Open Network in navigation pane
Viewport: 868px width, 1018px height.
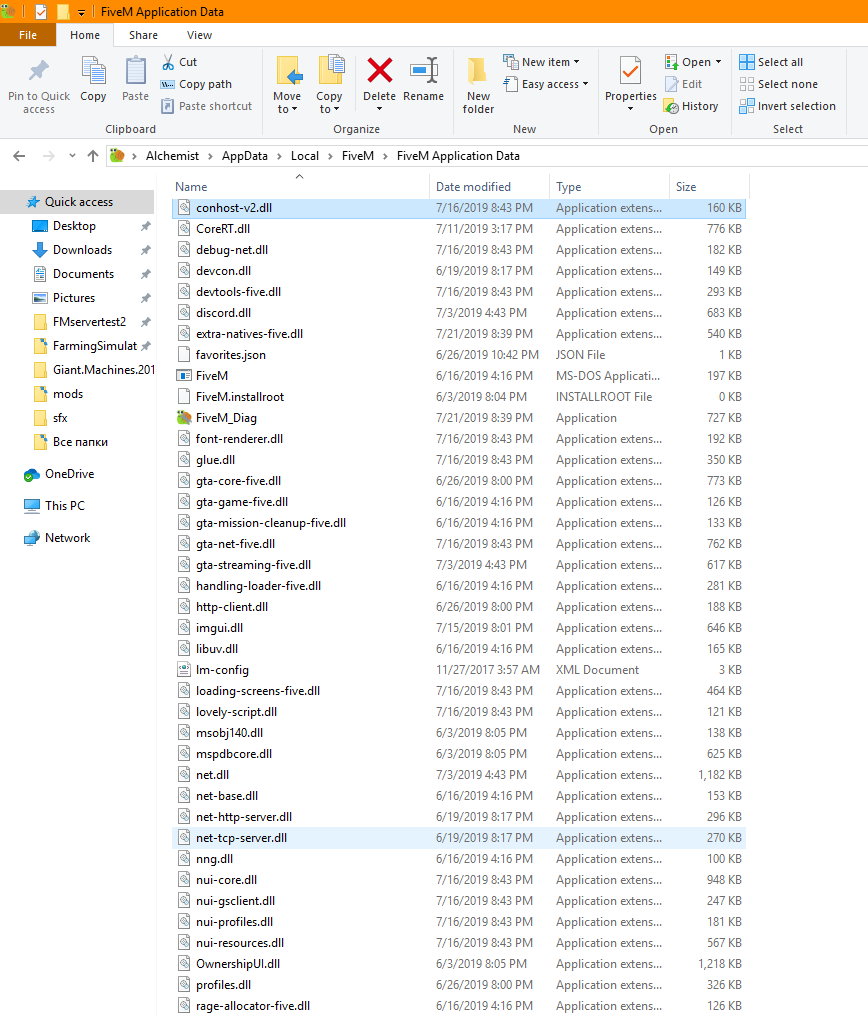coord(57,538)
